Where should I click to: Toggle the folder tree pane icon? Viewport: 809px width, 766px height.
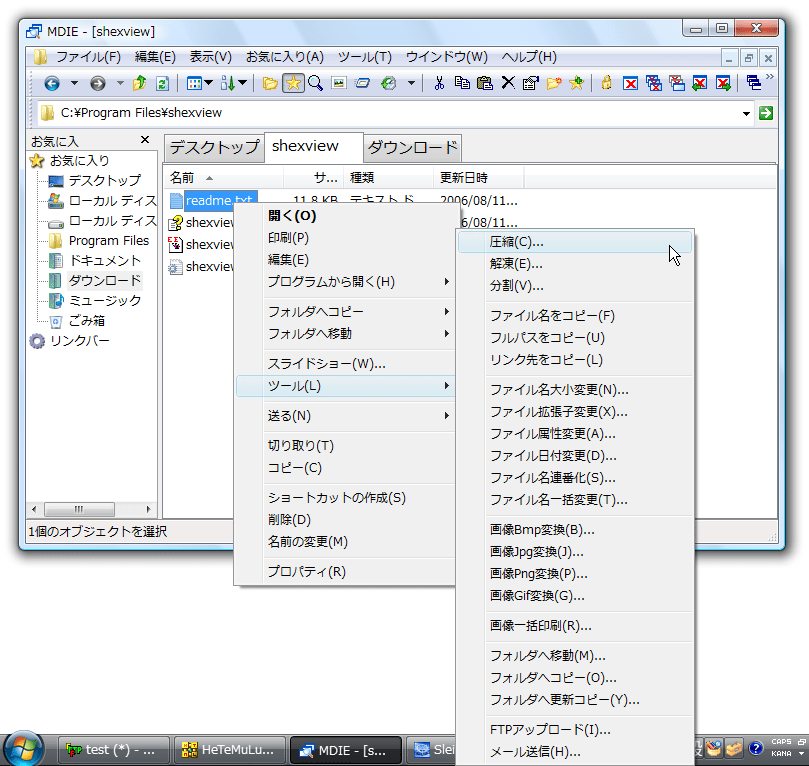click(x=270, y=83)
